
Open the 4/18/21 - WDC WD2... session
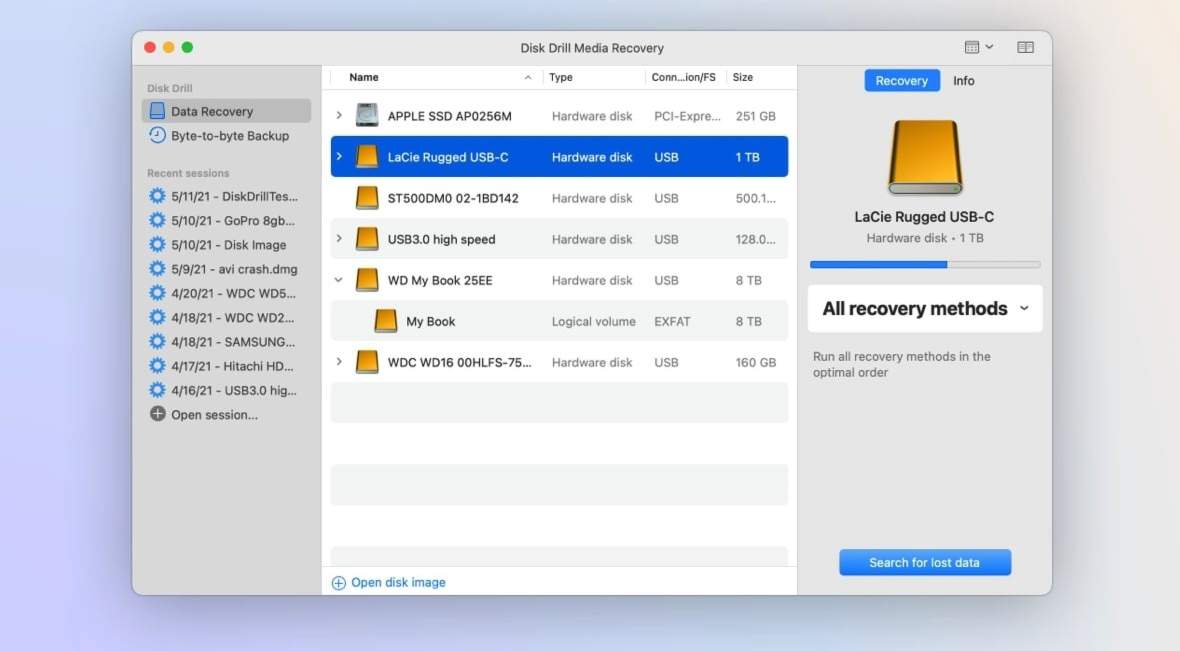(233, 318)
